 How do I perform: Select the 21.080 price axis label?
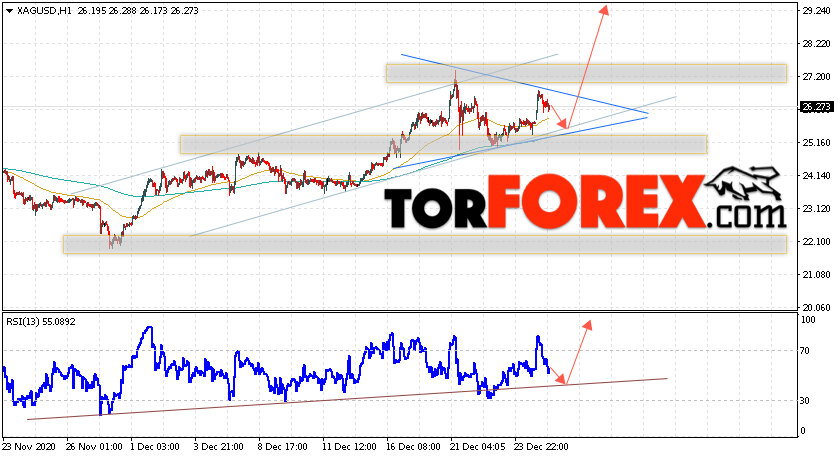coord(816,275)
